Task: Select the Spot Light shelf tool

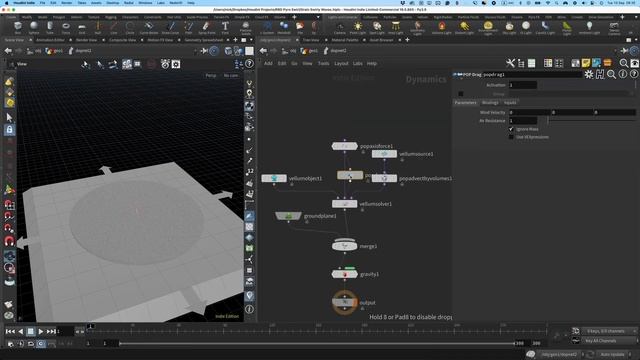Action: [377, 27]
